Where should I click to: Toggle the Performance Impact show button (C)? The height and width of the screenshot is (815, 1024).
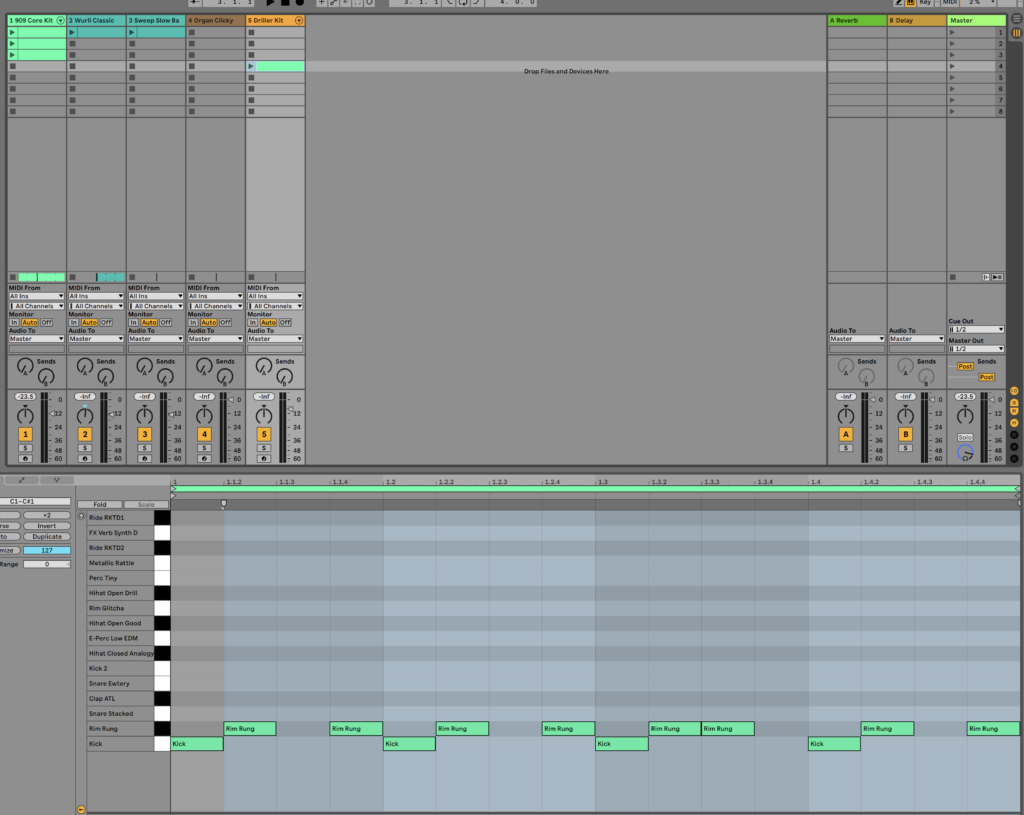pyautogui.click(x=1014, y=458)
